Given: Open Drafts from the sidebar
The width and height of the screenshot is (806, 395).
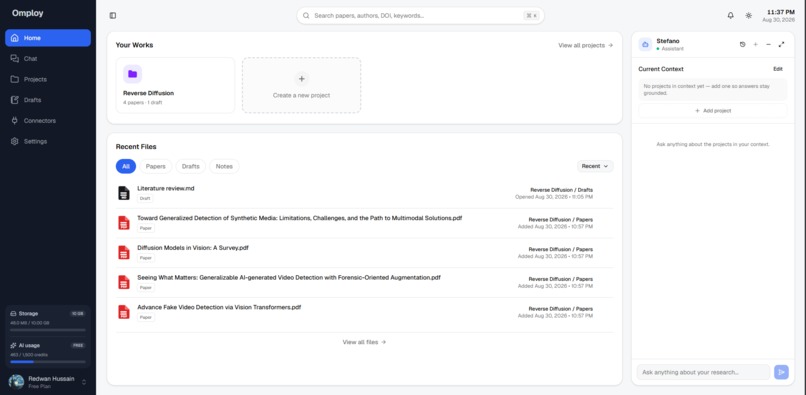Looking at the screenshot, I should pyautogui.click(x=48, y=100).
